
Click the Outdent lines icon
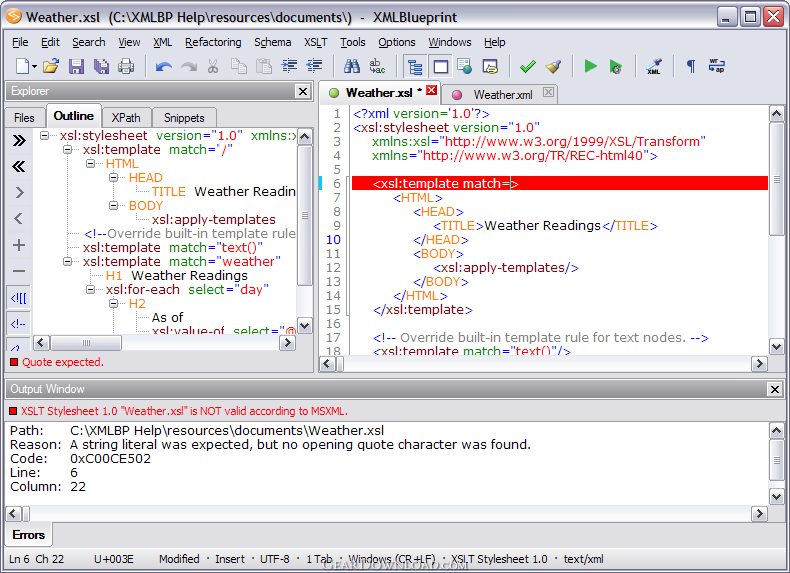314,66
